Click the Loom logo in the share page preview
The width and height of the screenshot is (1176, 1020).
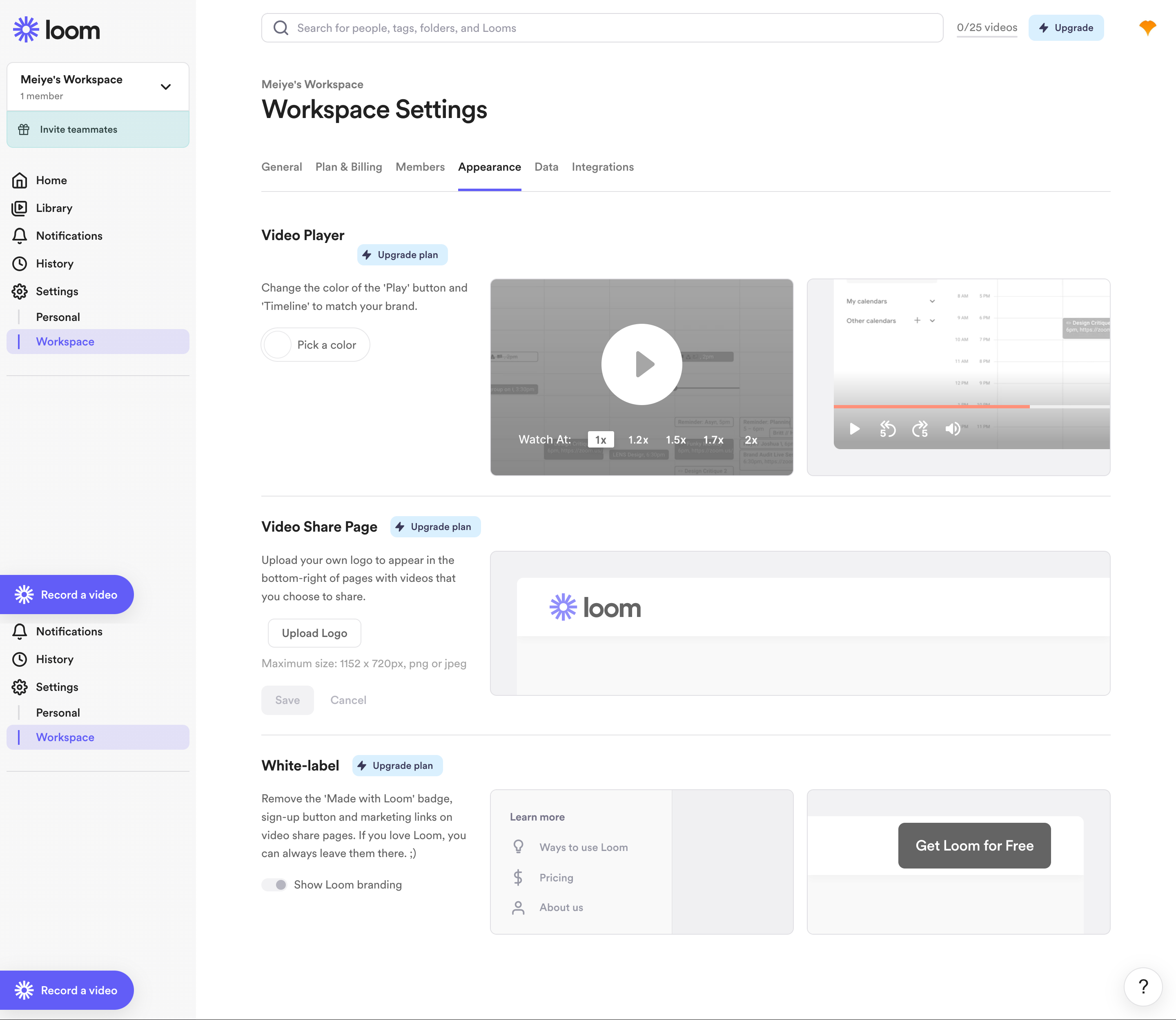pyautogui.click(x=595, y=607)
